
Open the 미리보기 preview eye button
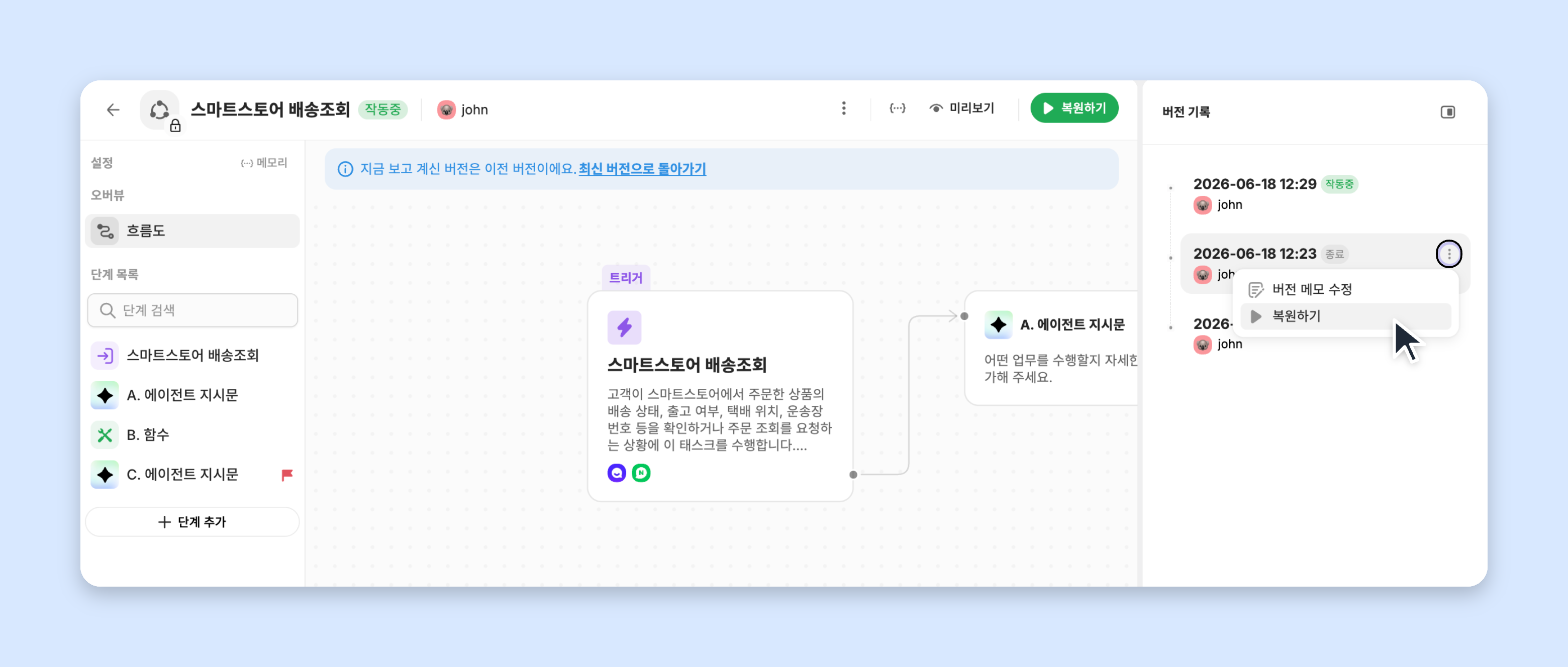(962, 108)
